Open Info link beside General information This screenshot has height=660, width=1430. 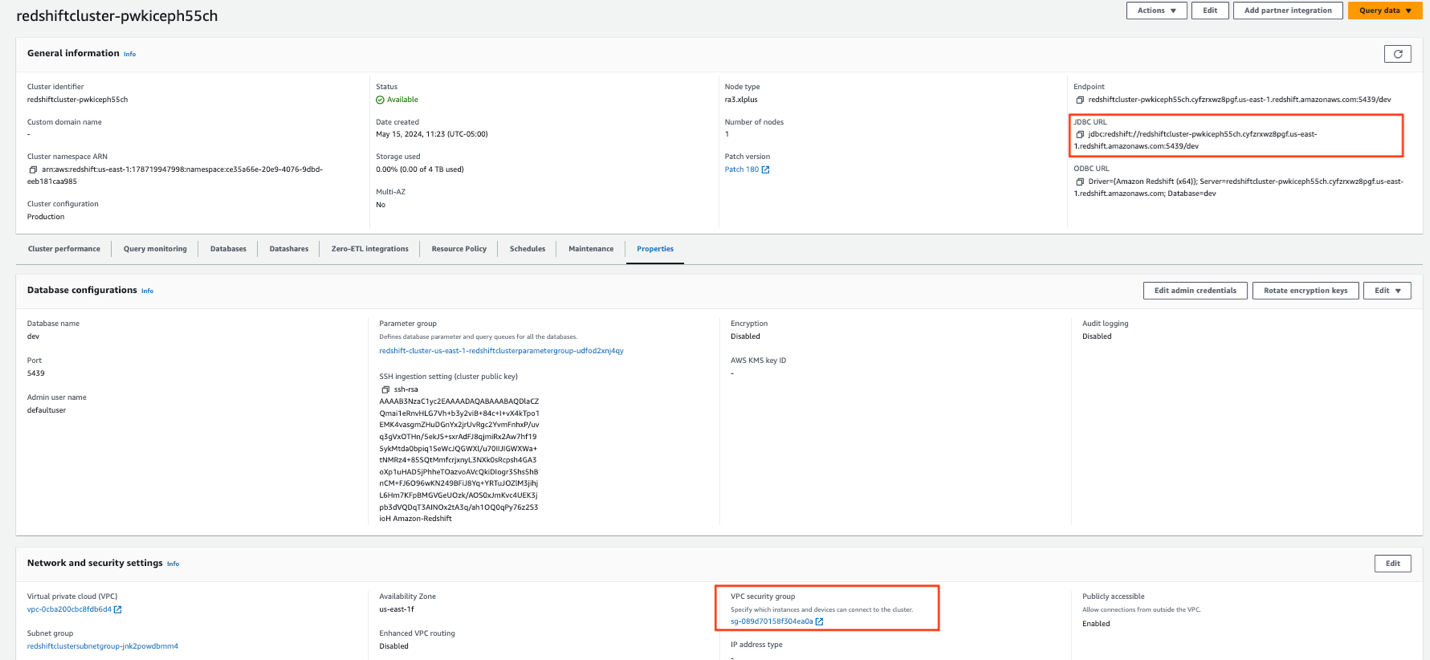pos(130,54)
